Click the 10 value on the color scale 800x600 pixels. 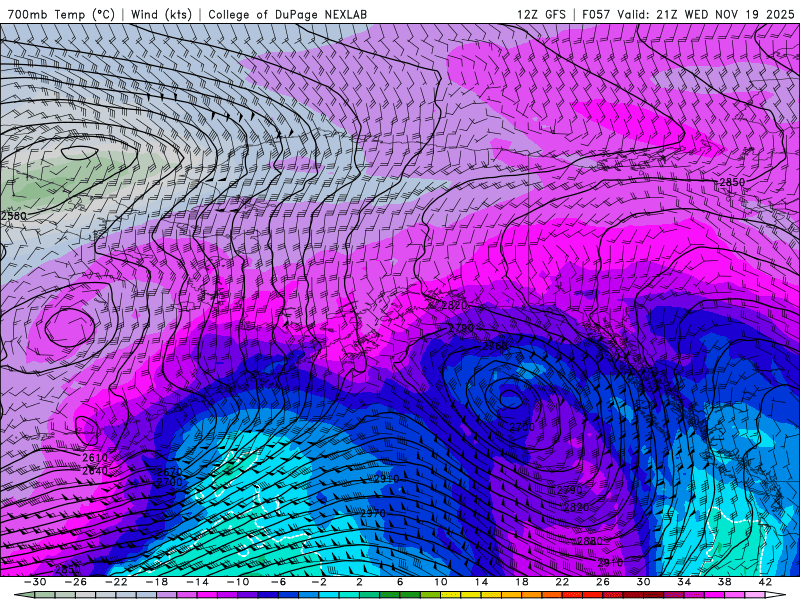point(440,582)
